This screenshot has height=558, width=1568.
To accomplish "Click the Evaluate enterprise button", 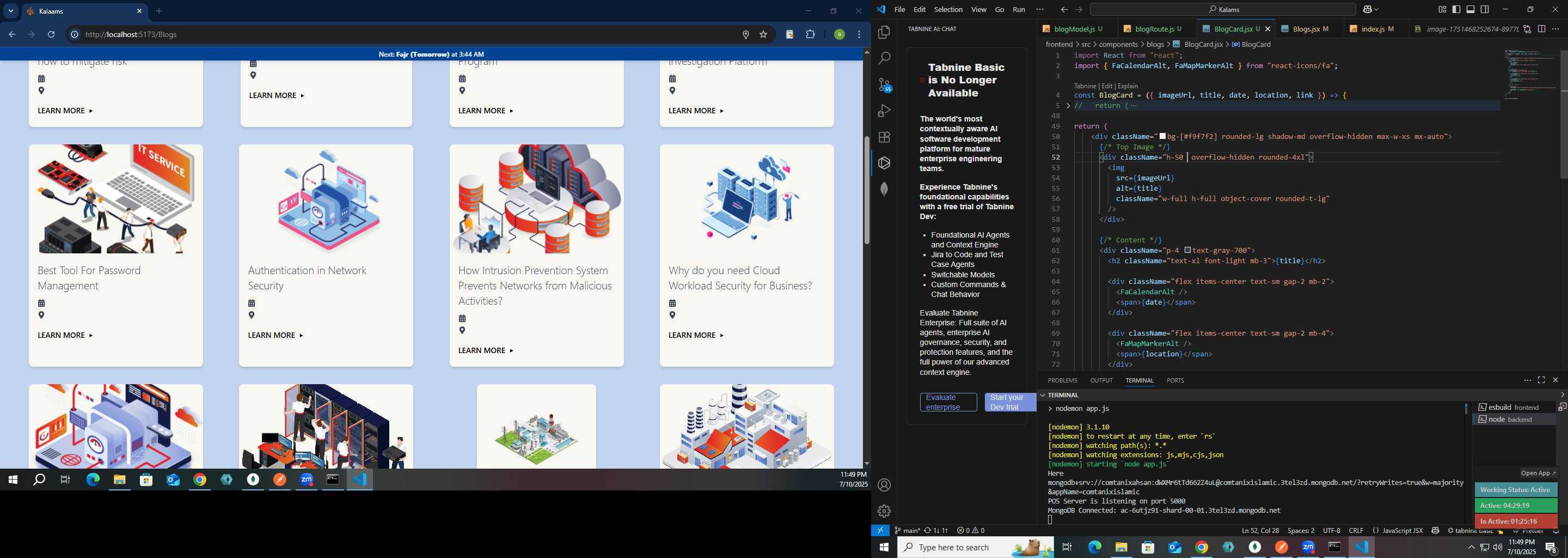I will coord(948,402).
